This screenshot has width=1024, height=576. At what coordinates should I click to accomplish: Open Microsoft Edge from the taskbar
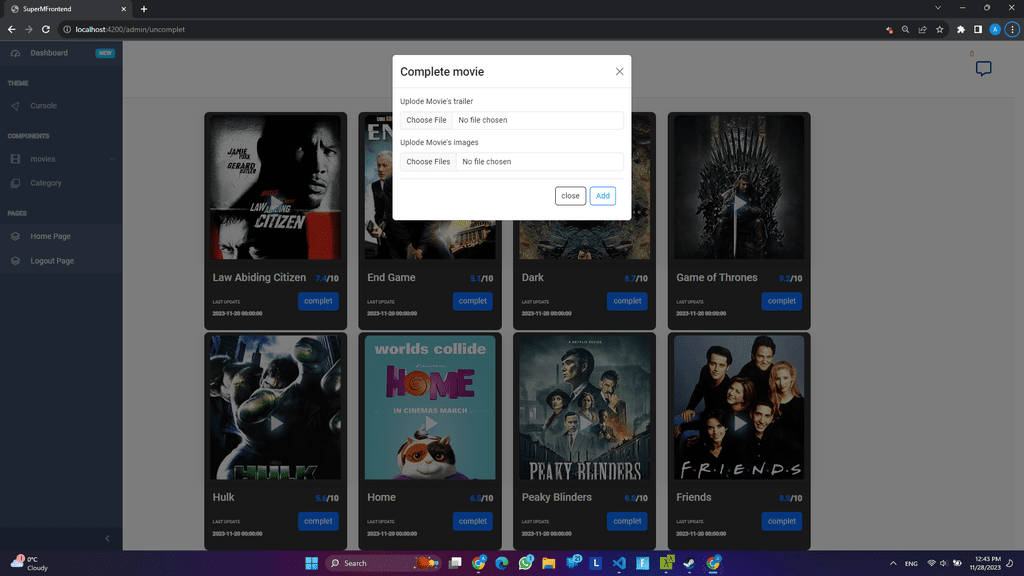(x=502, y=563)
